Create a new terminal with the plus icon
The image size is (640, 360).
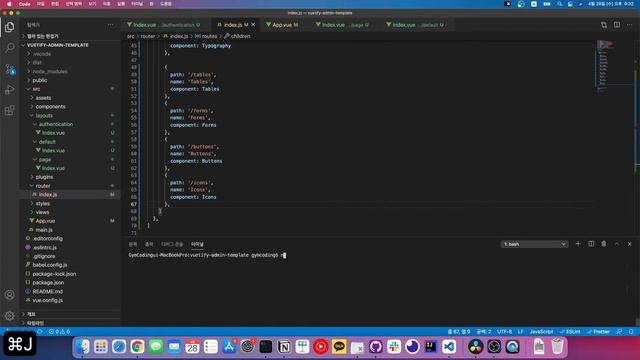click(x=578, y=244)
